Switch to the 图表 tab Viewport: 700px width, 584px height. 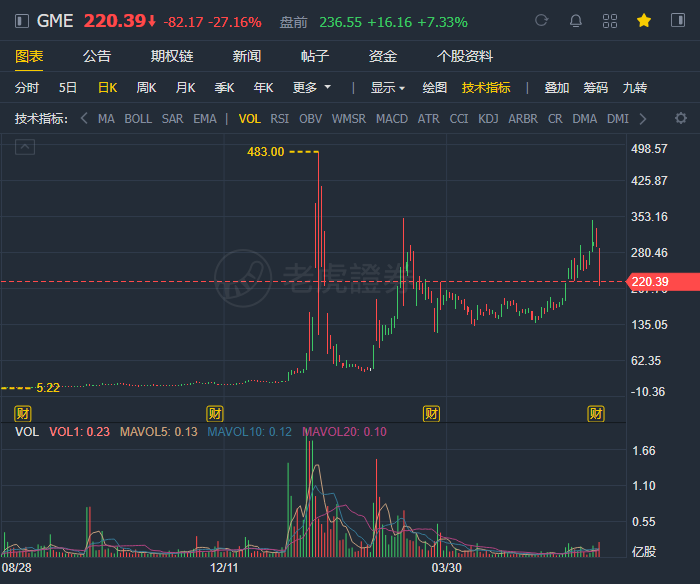(x=29, y=56)
